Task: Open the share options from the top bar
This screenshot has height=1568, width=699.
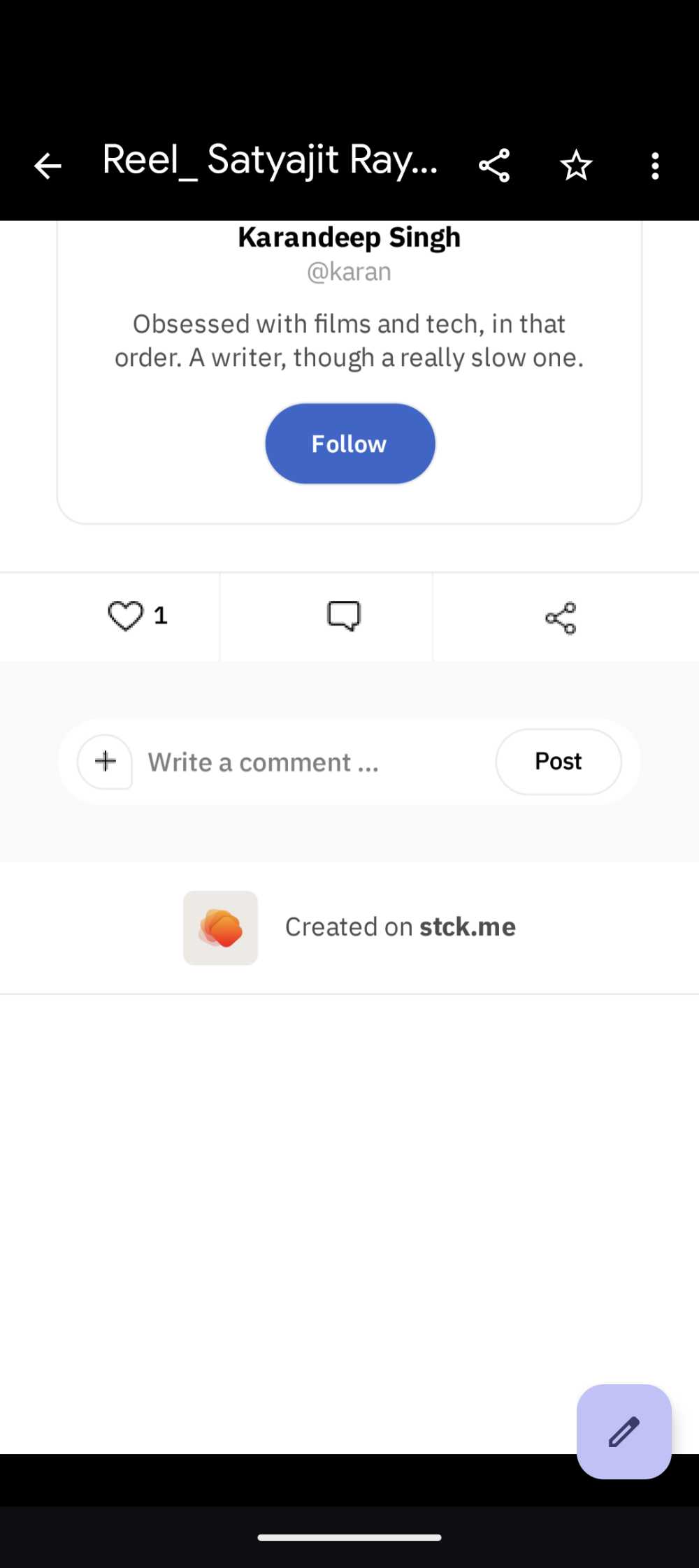Action: pos(496,165)
